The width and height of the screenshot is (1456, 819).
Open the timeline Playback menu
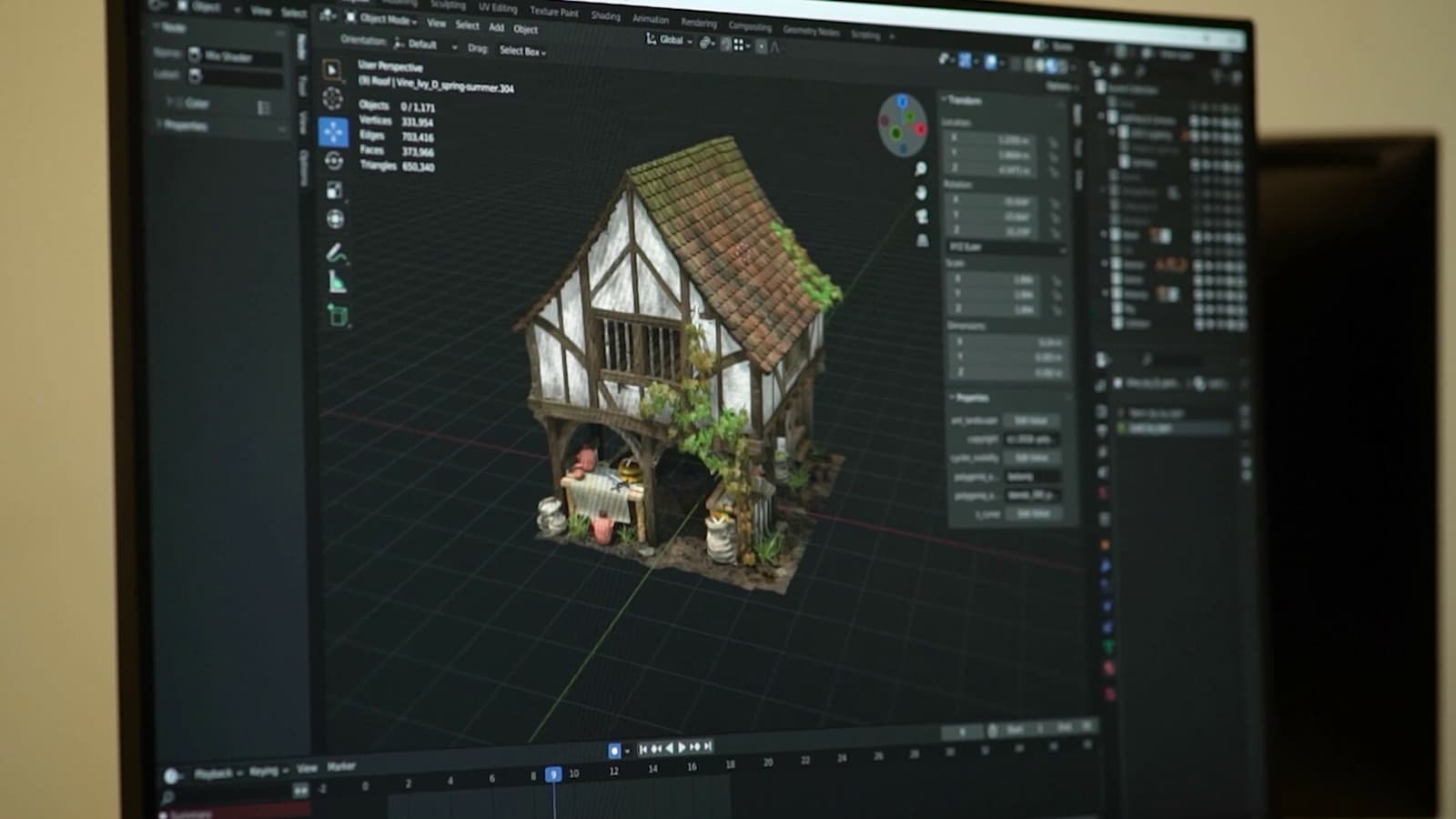click(x=217, y=773)
